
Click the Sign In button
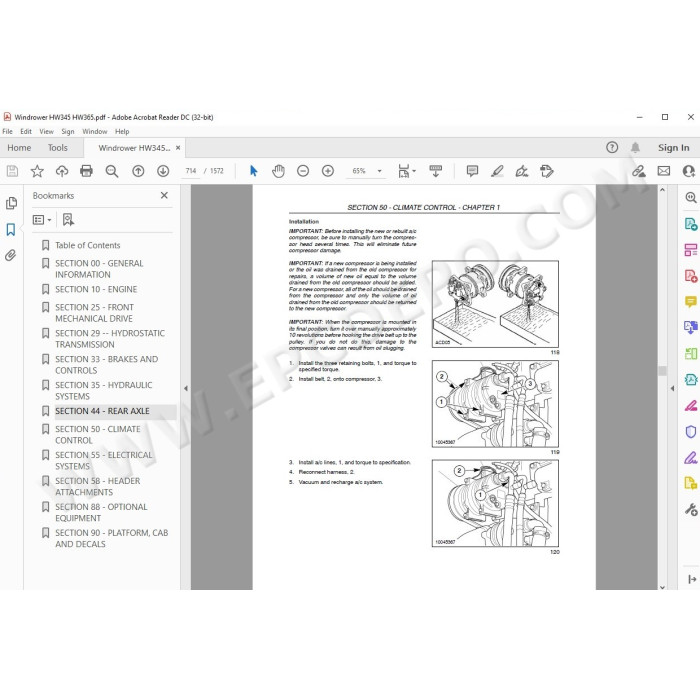click(x=673, y=148)
